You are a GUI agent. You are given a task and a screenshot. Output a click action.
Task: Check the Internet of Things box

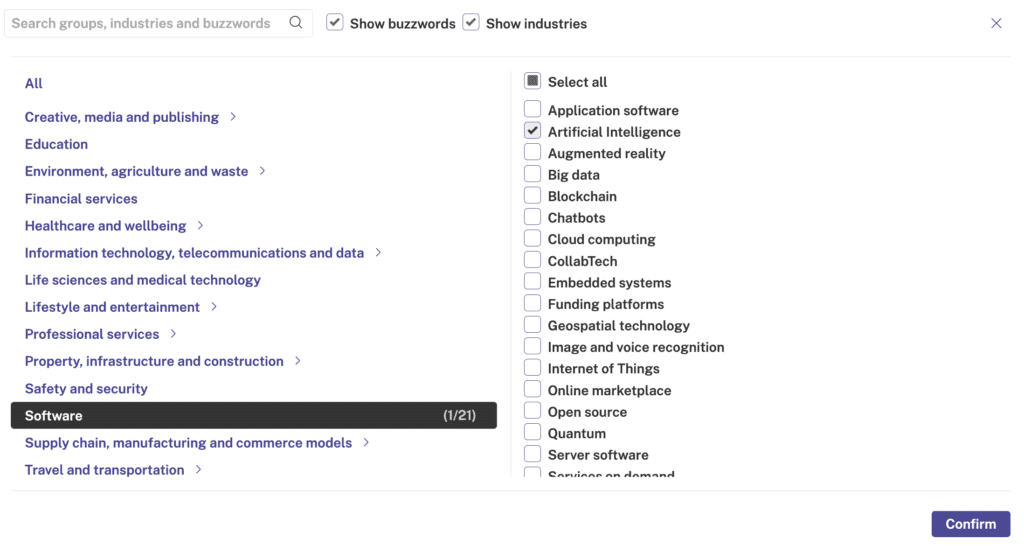532,368
